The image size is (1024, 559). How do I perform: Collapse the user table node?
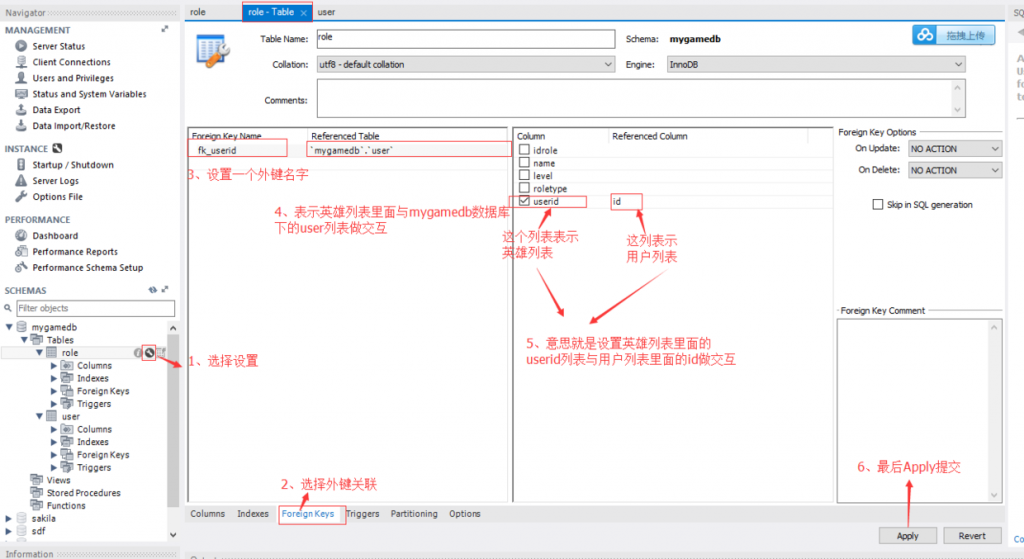coord(39,416)
